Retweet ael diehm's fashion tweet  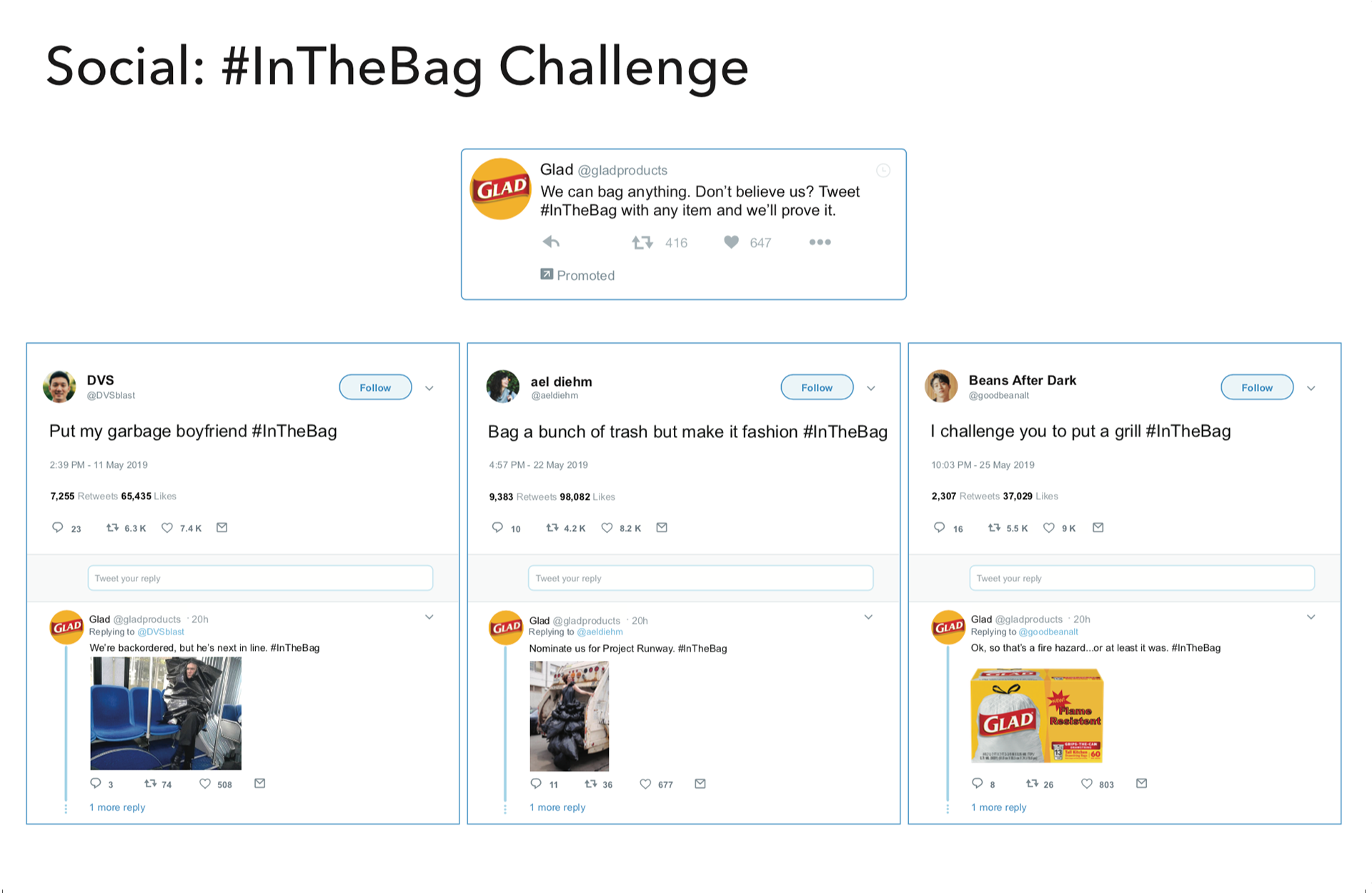[552, 528]
